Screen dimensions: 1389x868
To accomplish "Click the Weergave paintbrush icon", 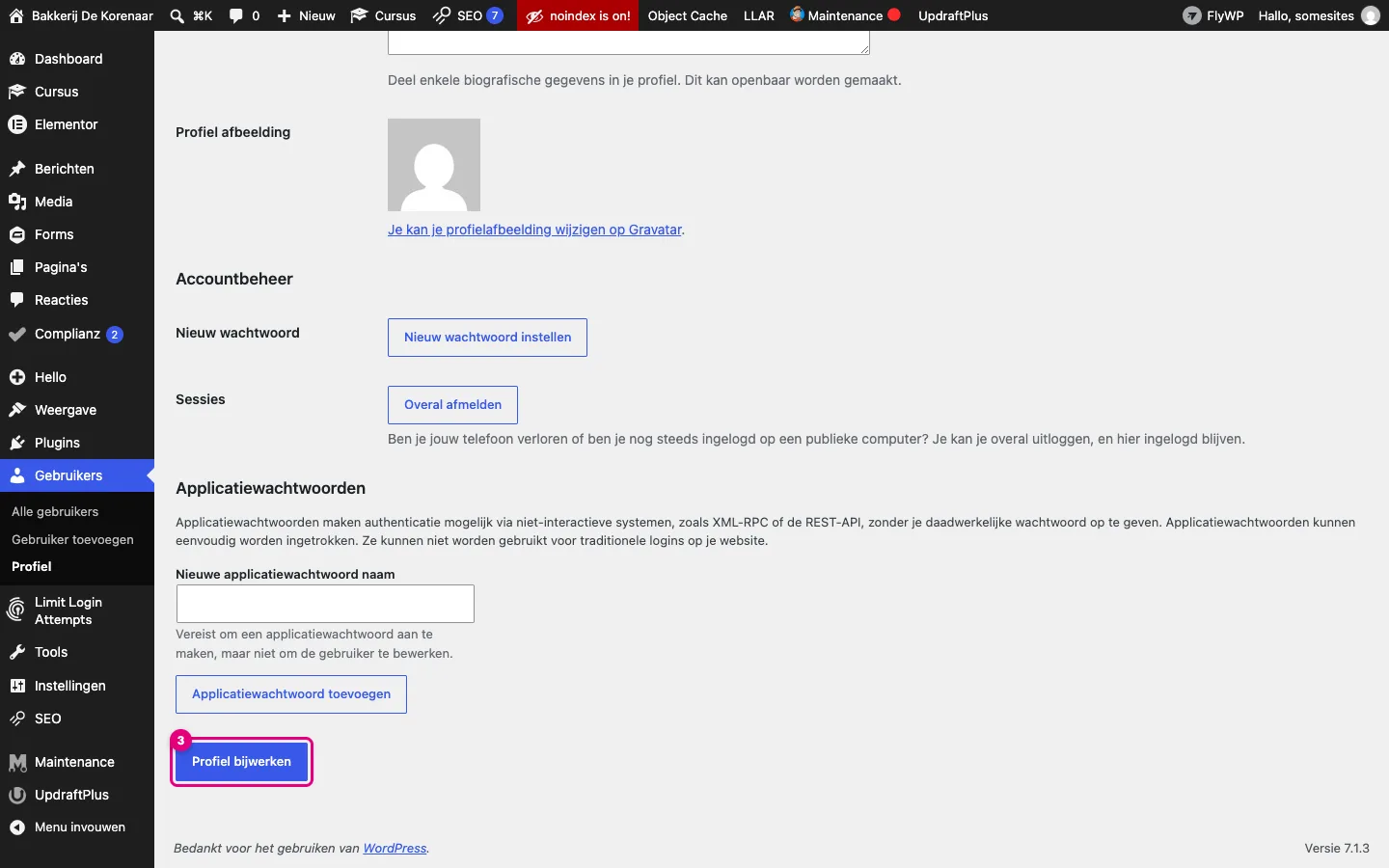I will point(16,410).
